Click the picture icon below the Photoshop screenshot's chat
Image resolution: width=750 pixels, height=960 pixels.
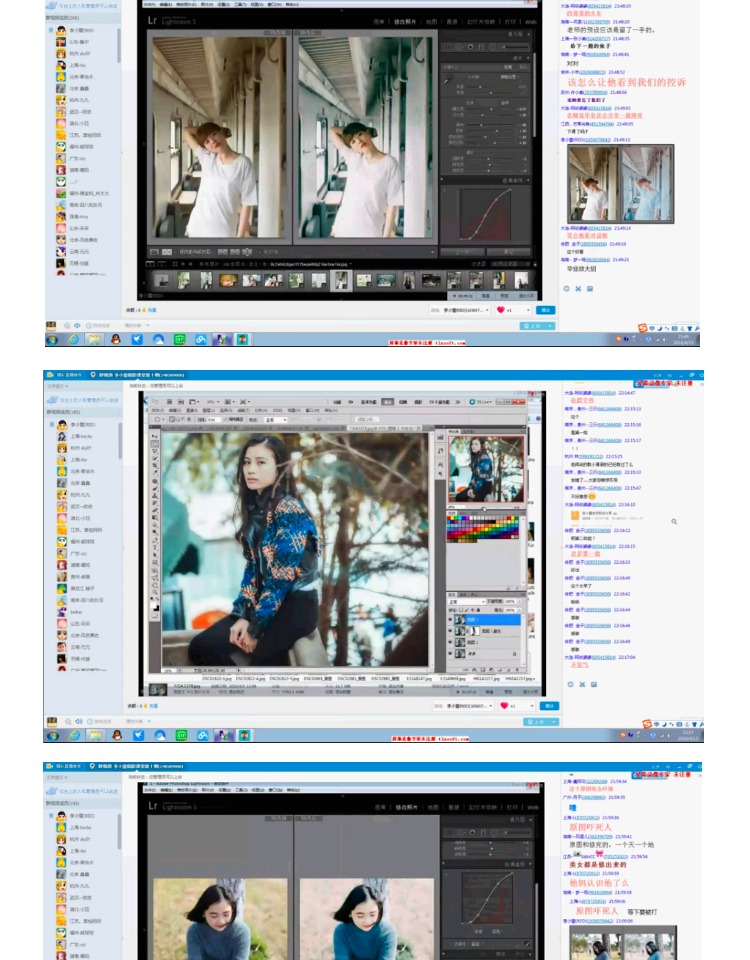[x=594, y=684]
